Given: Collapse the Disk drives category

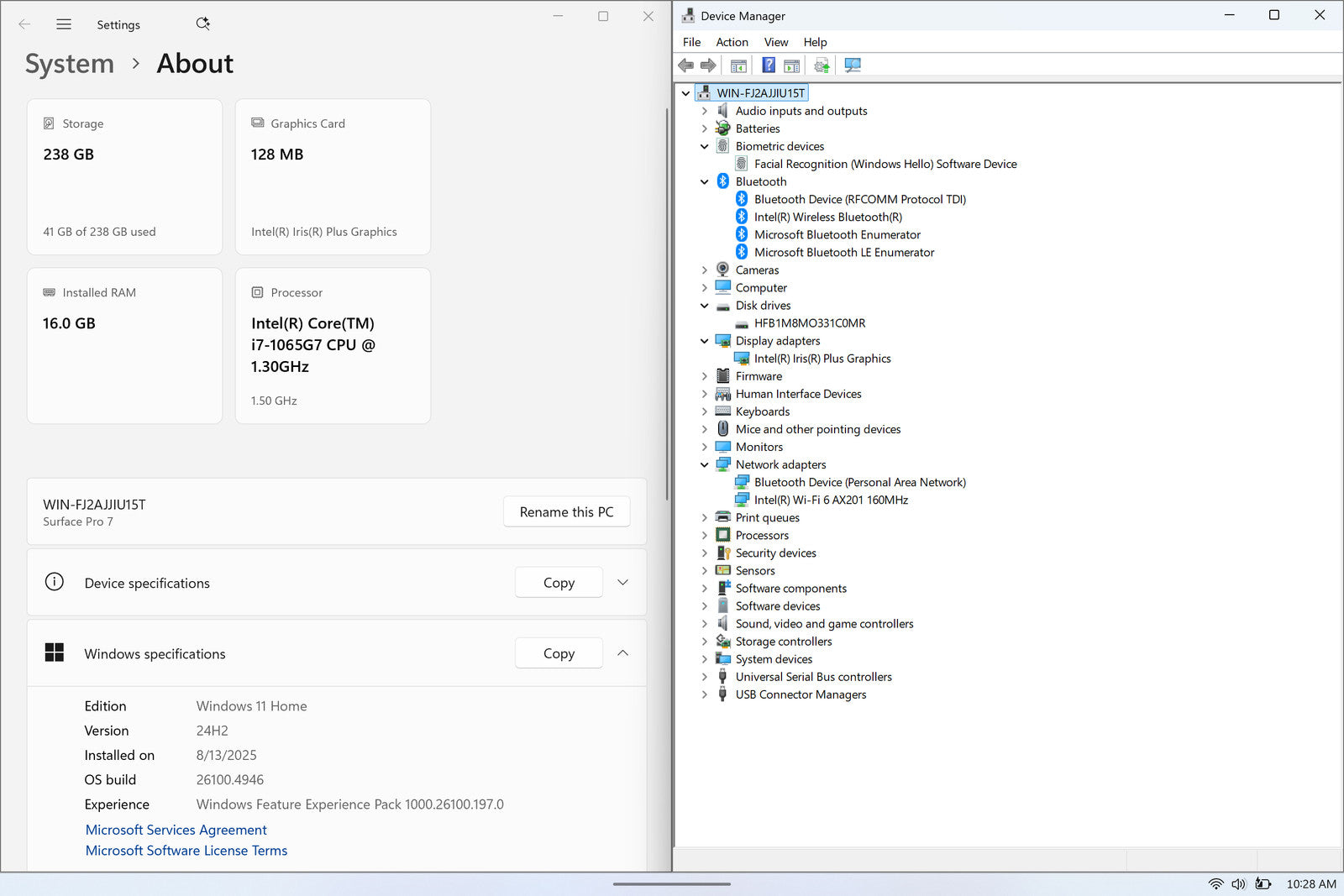Looking at the screenshot, I should 704,306.
